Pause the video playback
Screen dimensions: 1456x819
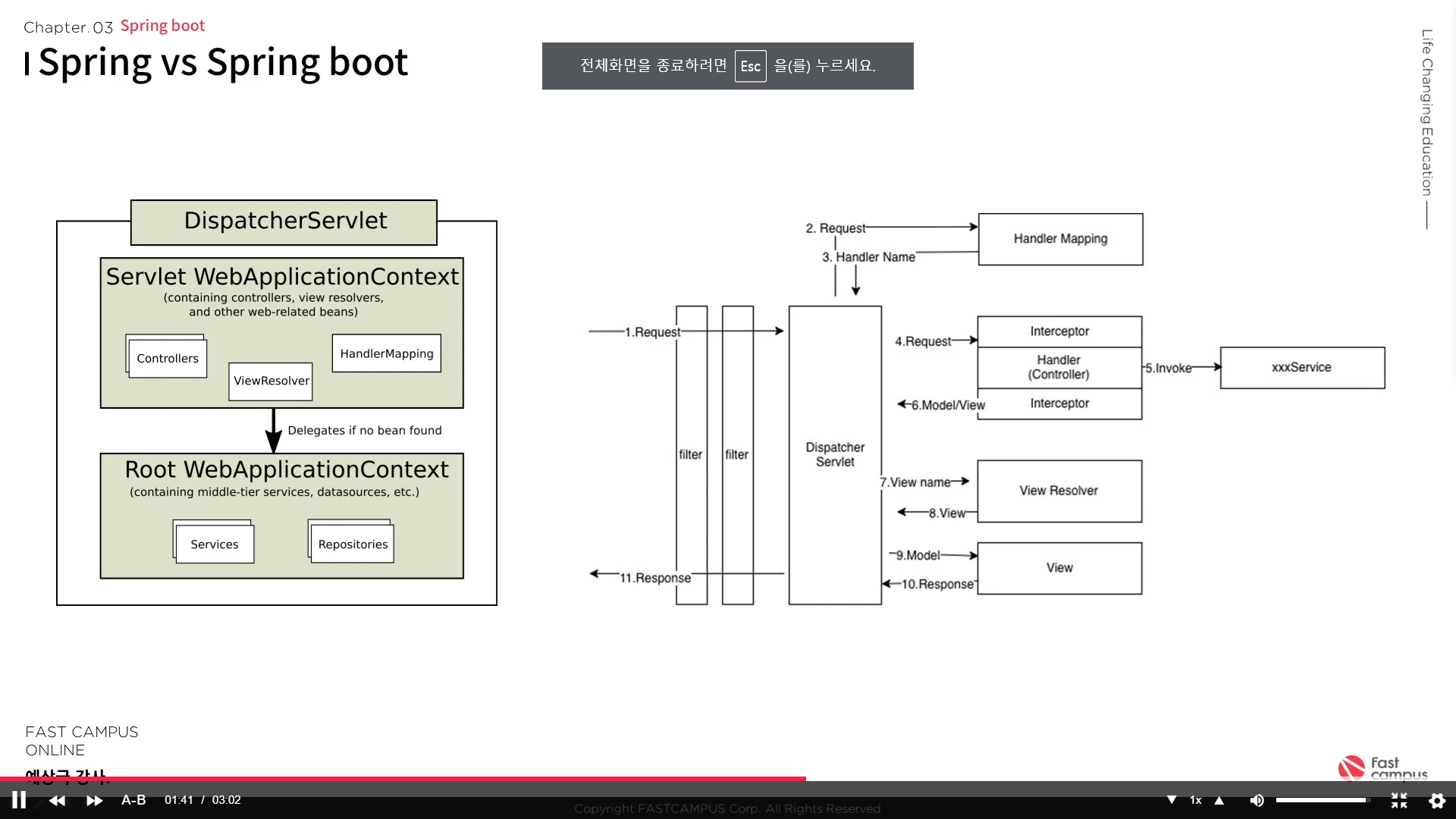pos(19,800)
